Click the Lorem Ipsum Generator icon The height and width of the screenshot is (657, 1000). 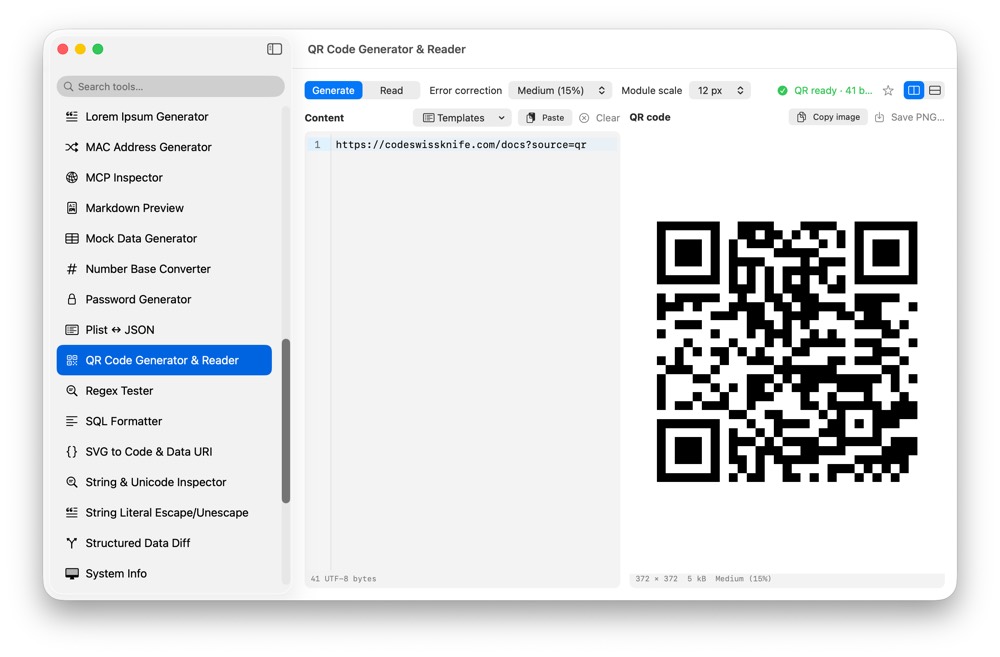coord(72,117)
